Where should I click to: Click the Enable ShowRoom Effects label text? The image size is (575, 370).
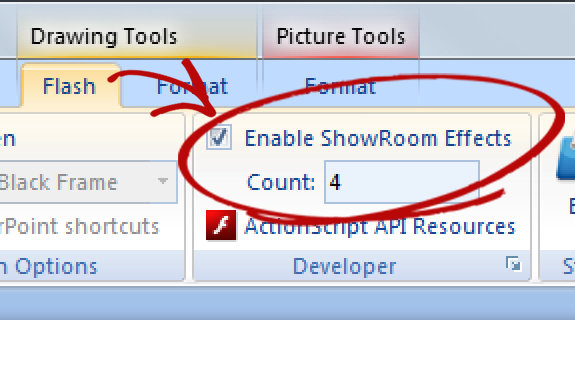tap(378, 139)
